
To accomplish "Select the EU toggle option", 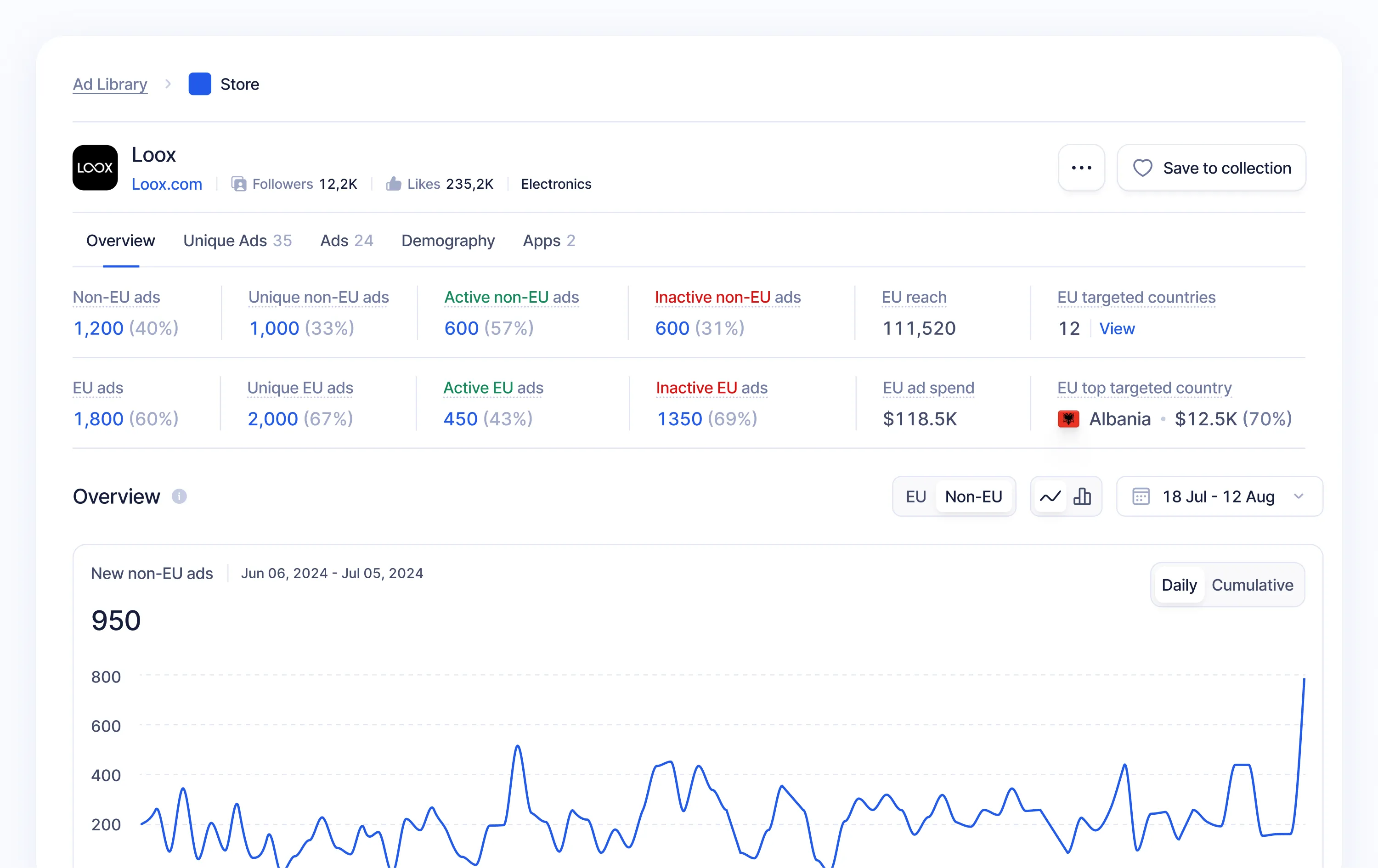I will coord(915,496).
